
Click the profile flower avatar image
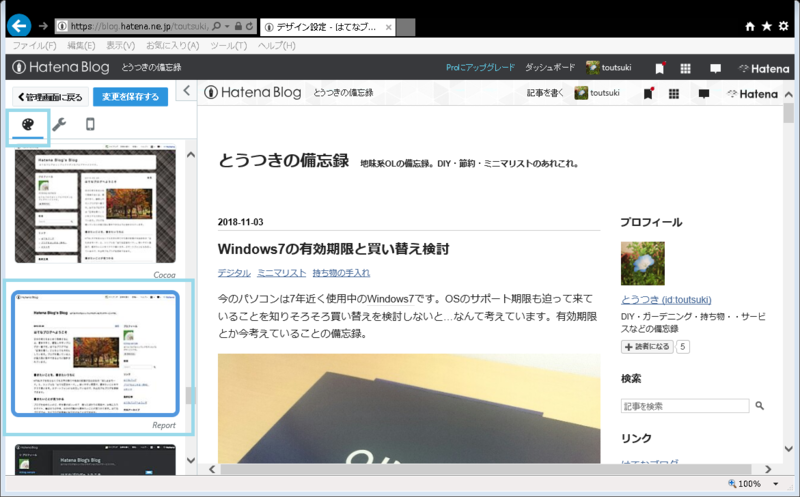pos(642,263)
